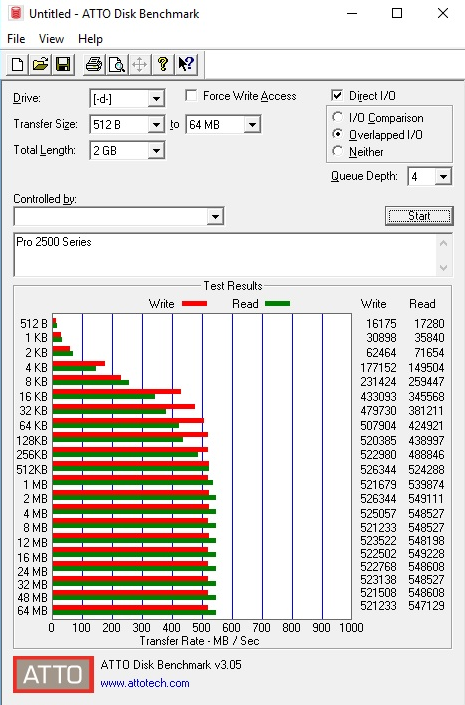Print results using the printer icon
Screen dimensions: 465x705
94,65
